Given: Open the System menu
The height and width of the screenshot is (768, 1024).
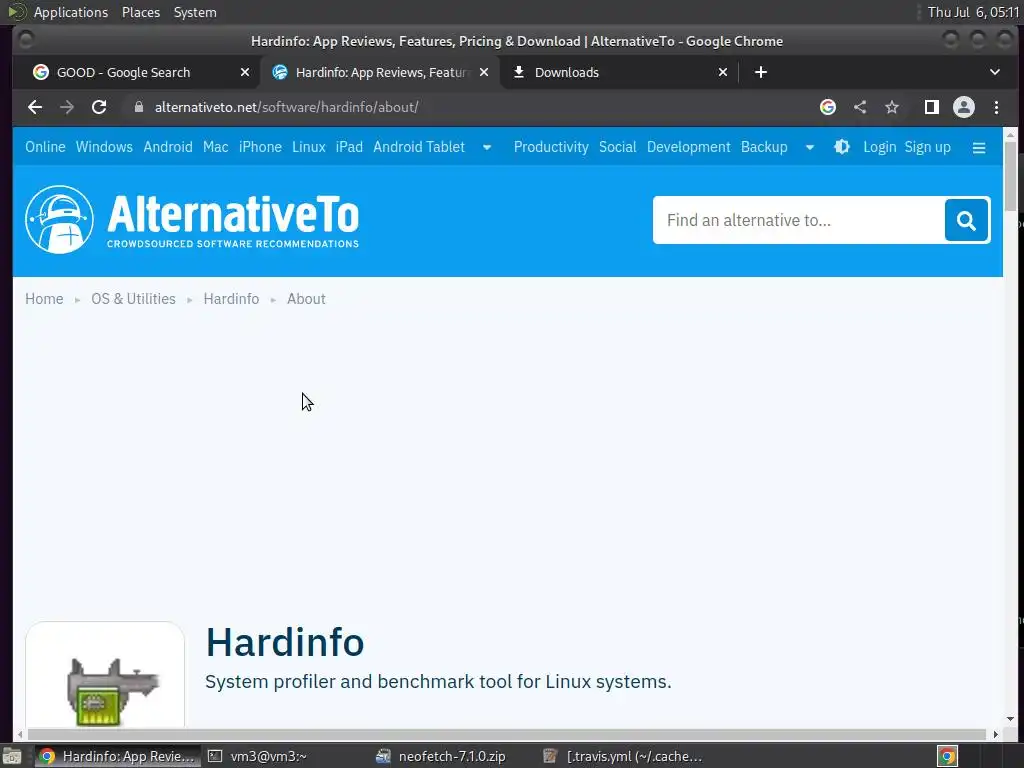Looking at the screenshot, I should pyautogui.click(x=195, y=12).
